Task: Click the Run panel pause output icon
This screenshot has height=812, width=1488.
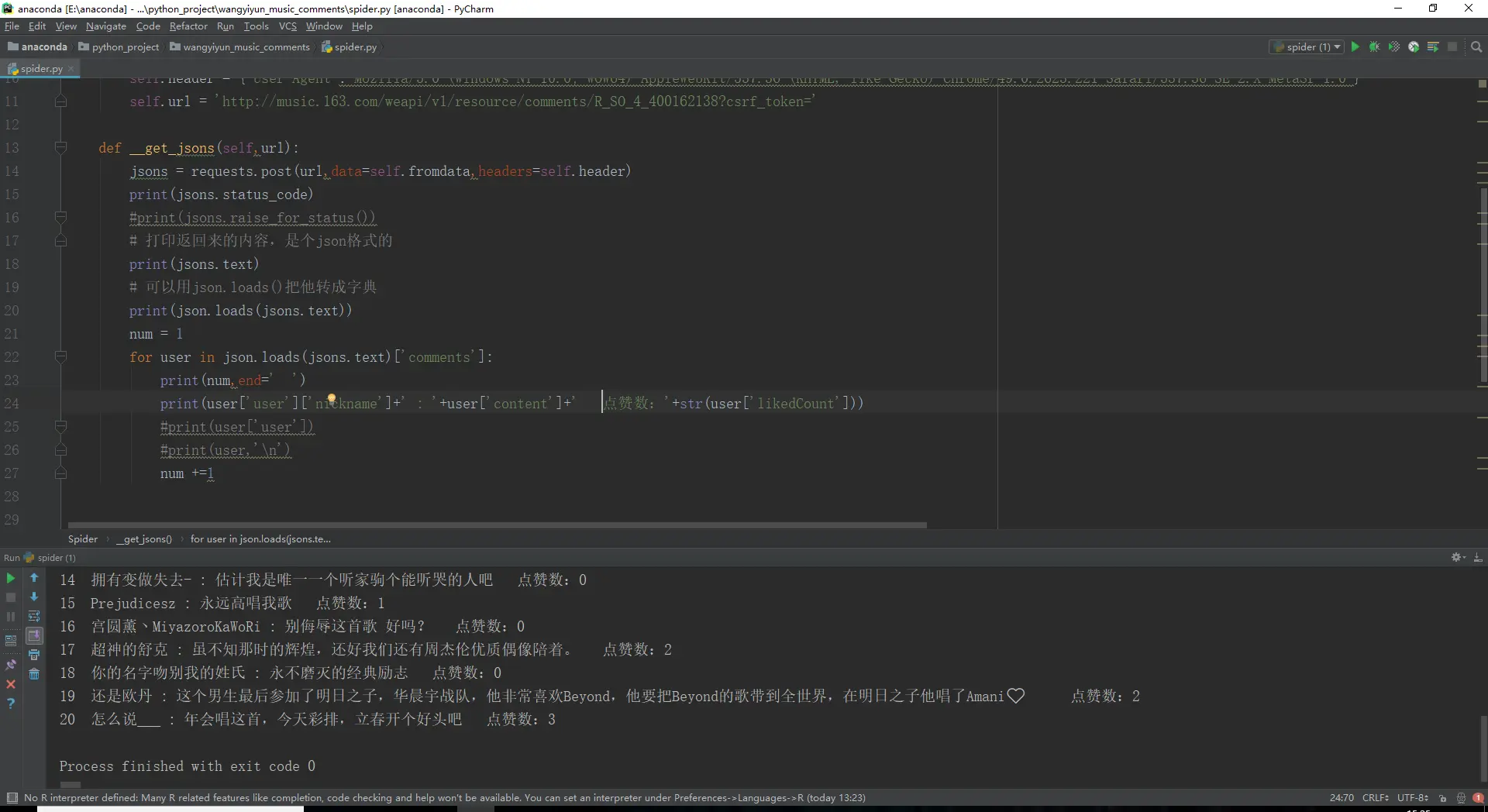Action: coord(11,617)
